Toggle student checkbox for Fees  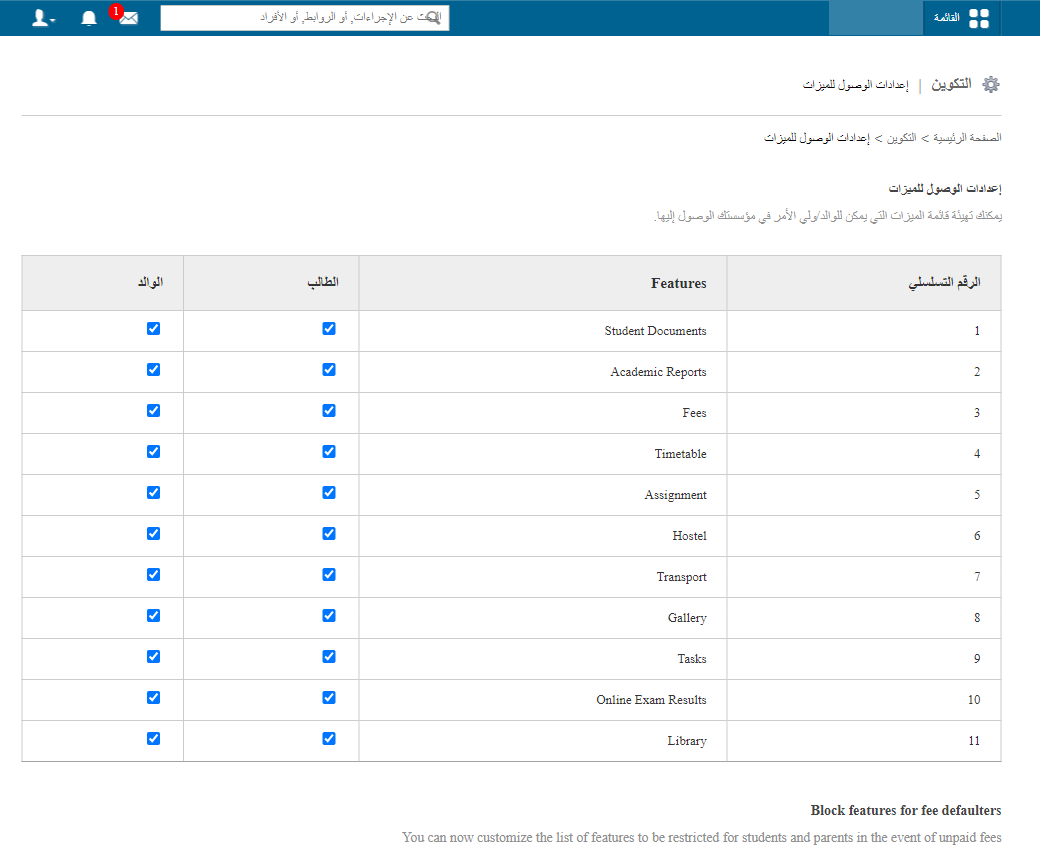coord(329,411)
